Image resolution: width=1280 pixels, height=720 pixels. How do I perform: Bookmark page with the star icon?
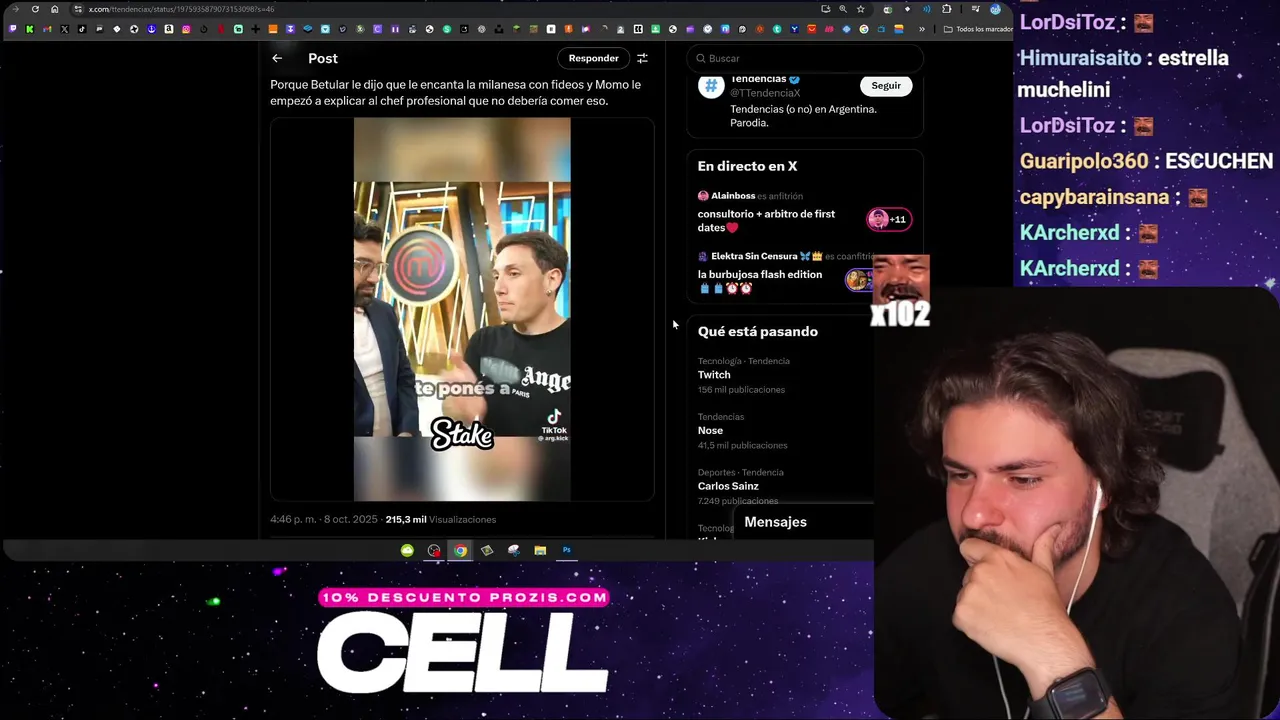click(x=860, y=9)
